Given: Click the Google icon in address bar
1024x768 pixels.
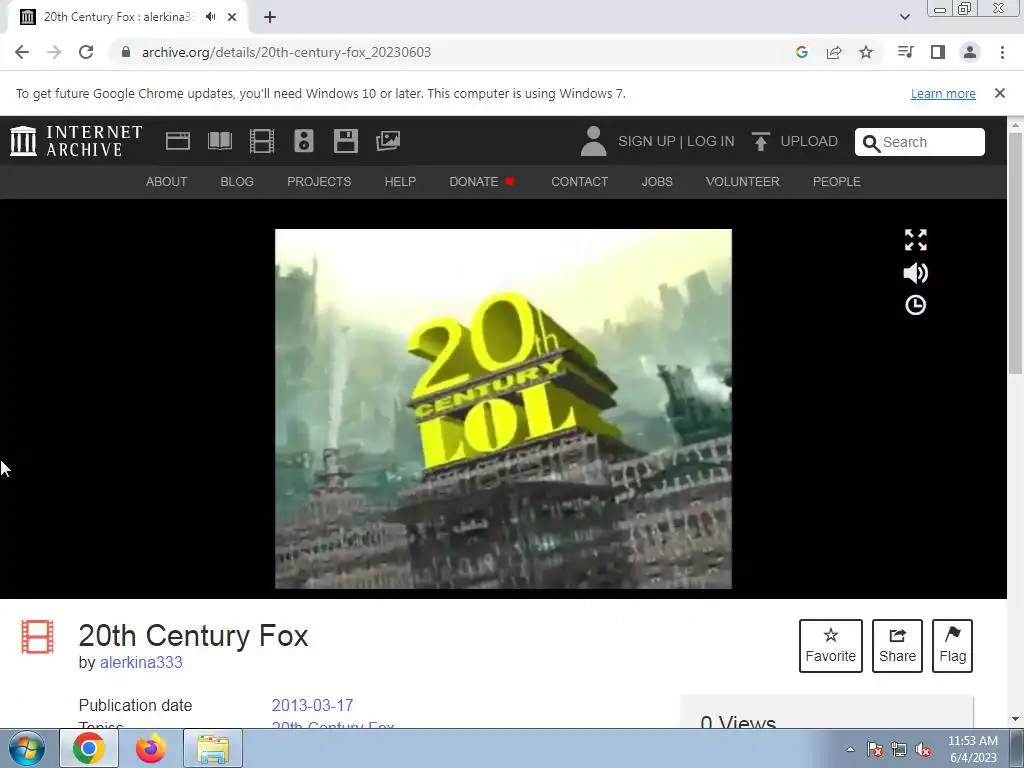Looking at the screenshot, I should pos(802,52).
